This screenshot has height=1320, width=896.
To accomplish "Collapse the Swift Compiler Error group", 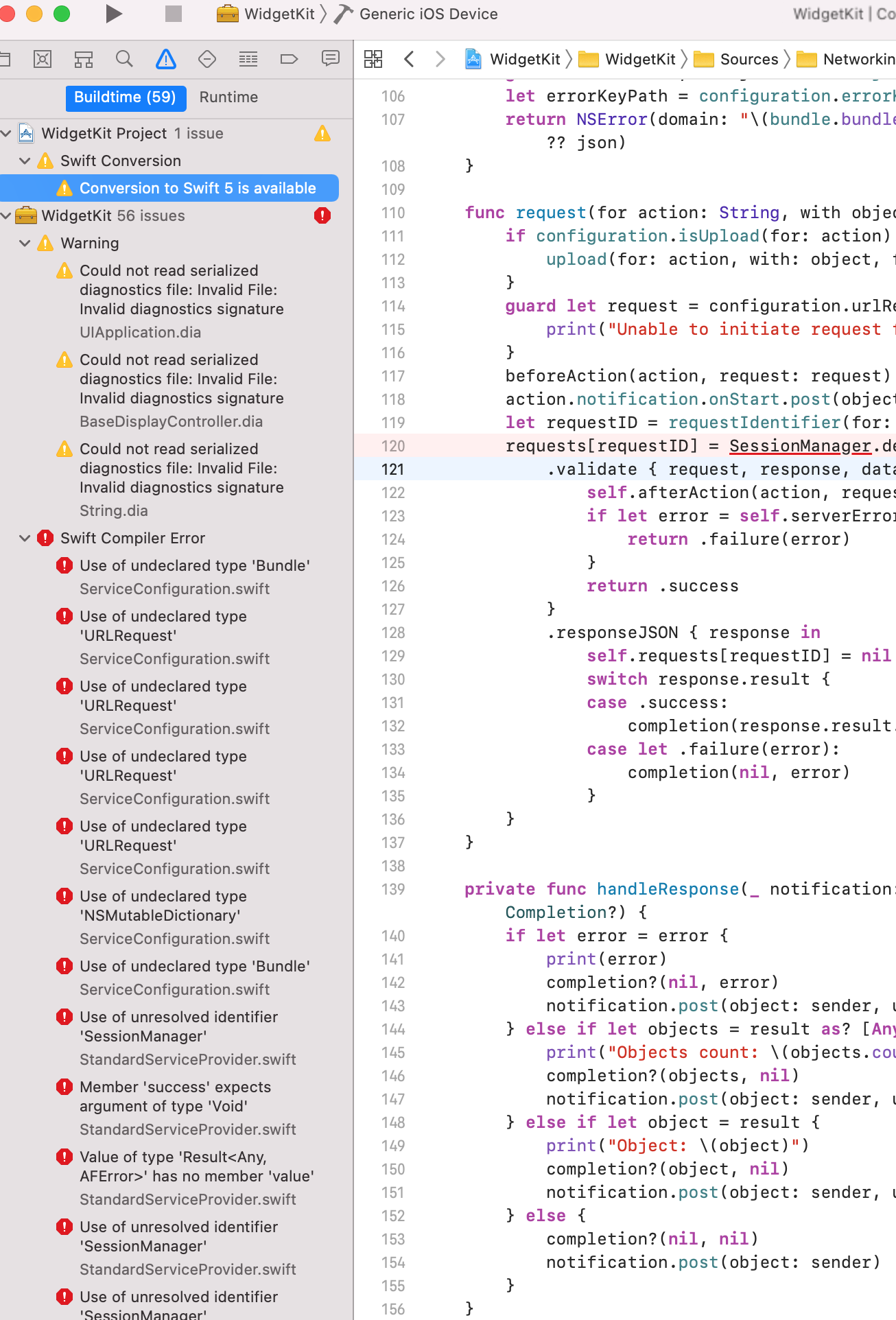I will (25, 538).
